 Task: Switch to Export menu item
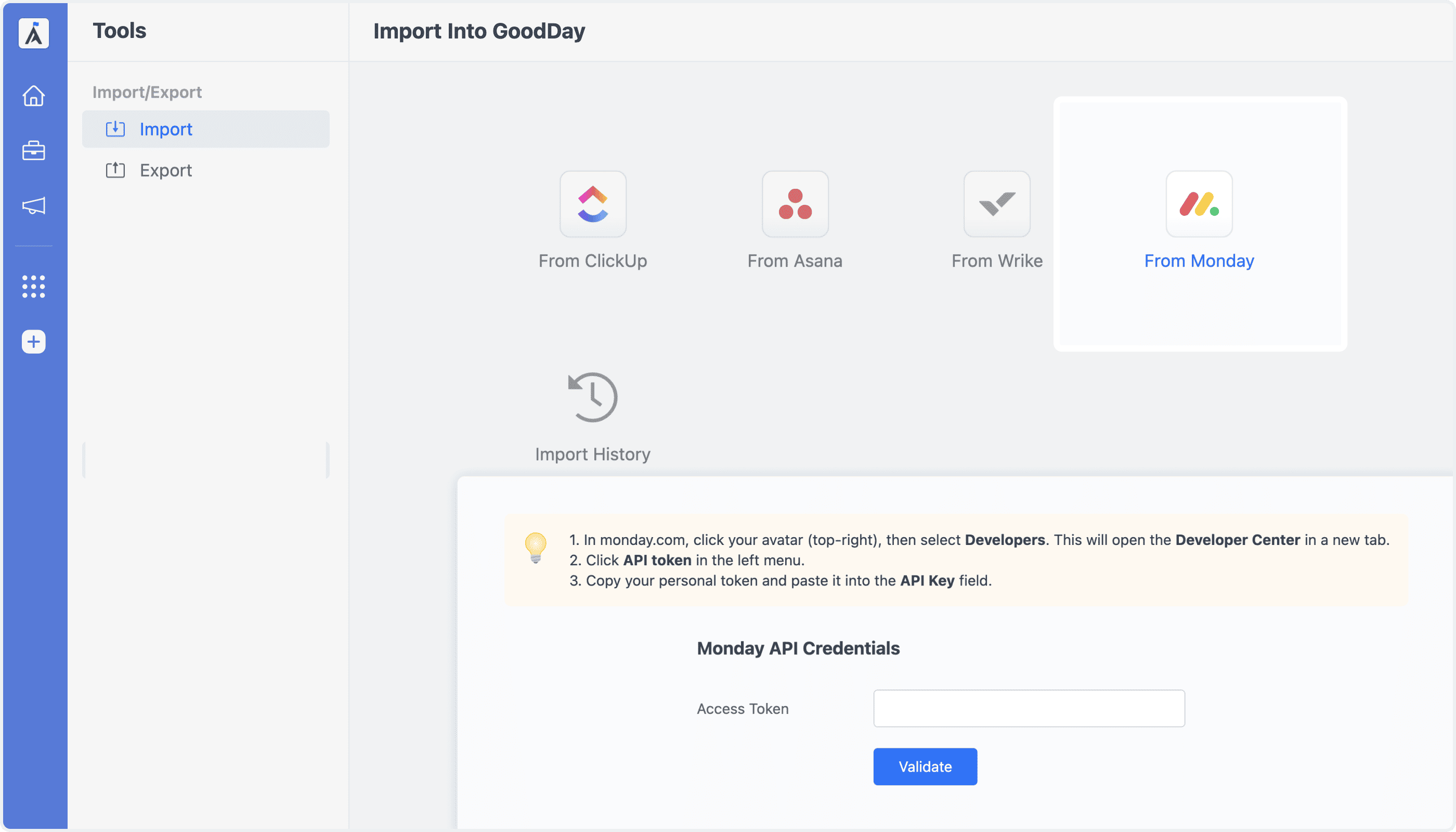click(x=166, y=170)
